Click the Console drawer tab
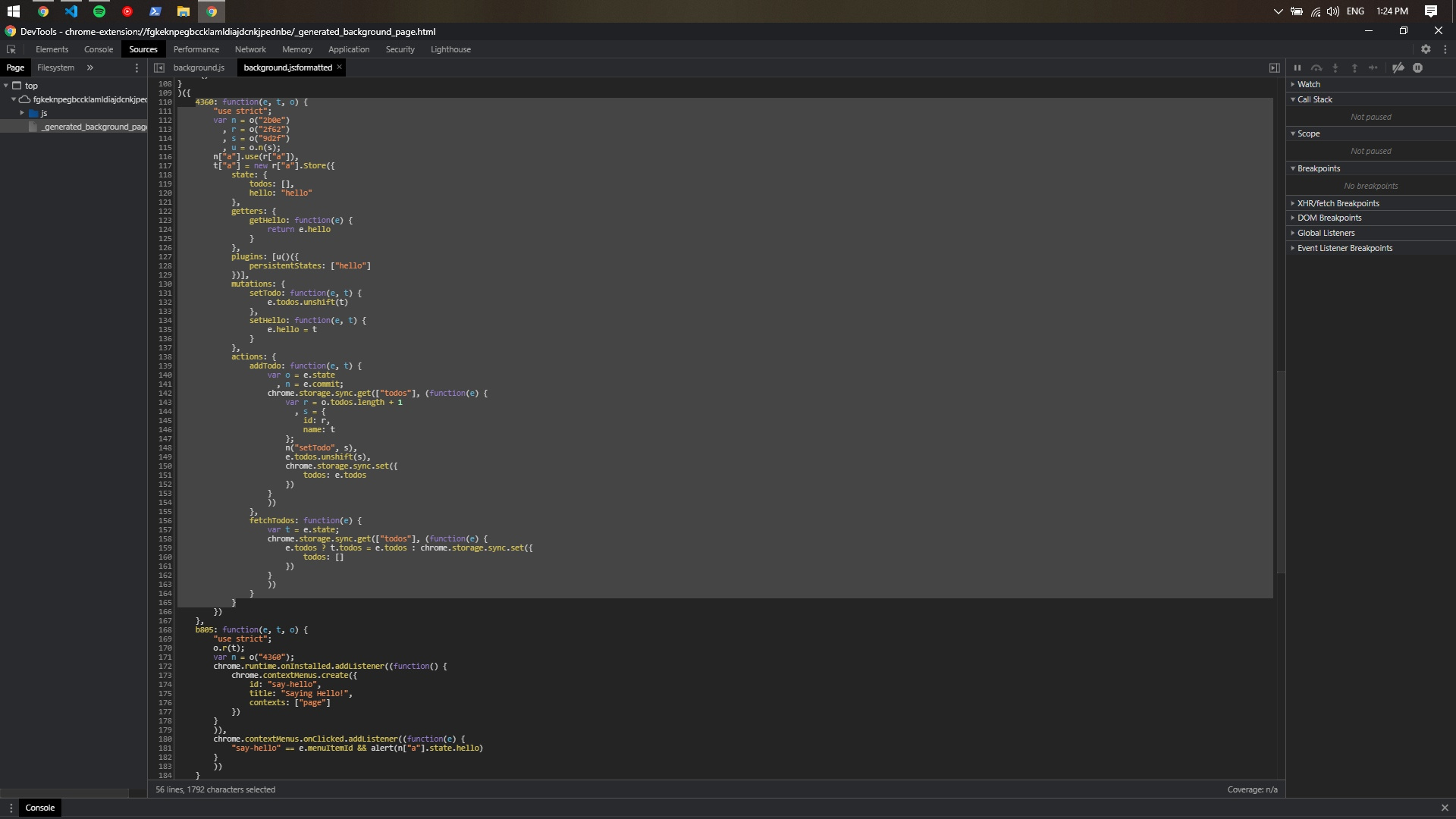The height and width of the screenshot is (819, 1456). tap(40, 808)
